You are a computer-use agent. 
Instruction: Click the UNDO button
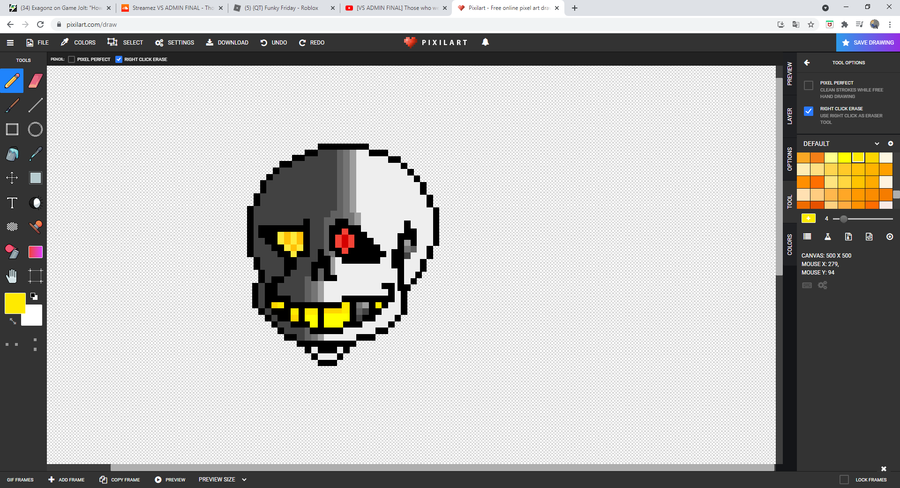tap(273, 42)
